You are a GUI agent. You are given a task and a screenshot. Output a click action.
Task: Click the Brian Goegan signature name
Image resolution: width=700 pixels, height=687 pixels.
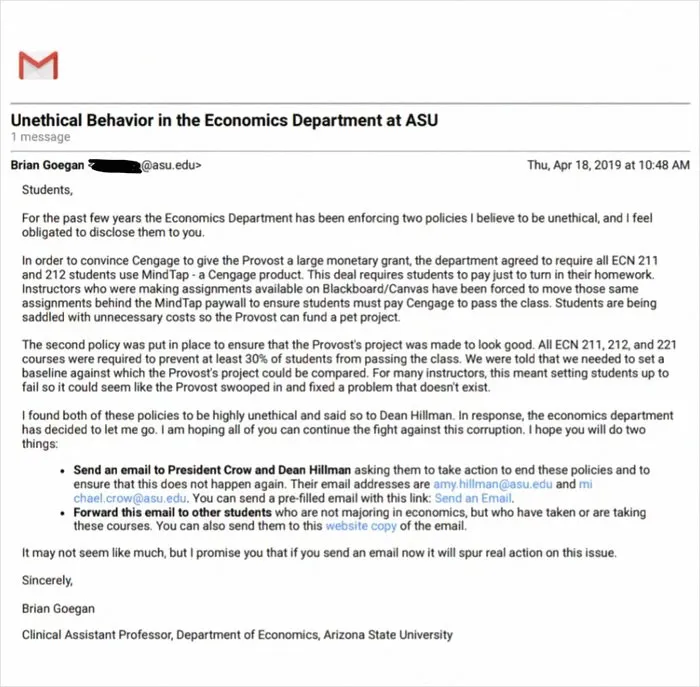pos(58,609)
